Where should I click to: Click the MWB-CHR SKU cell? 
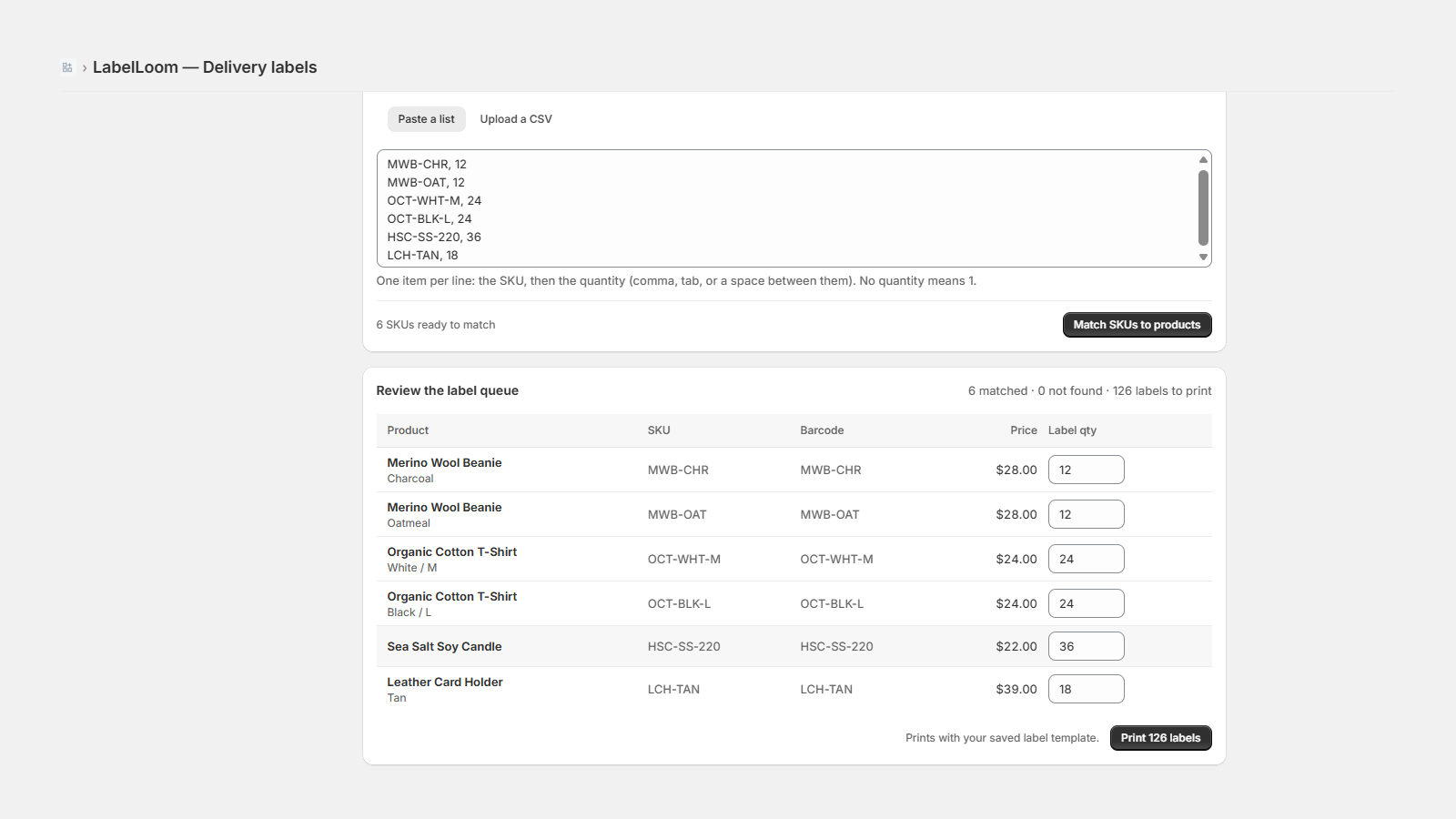(x=678, y=470)
